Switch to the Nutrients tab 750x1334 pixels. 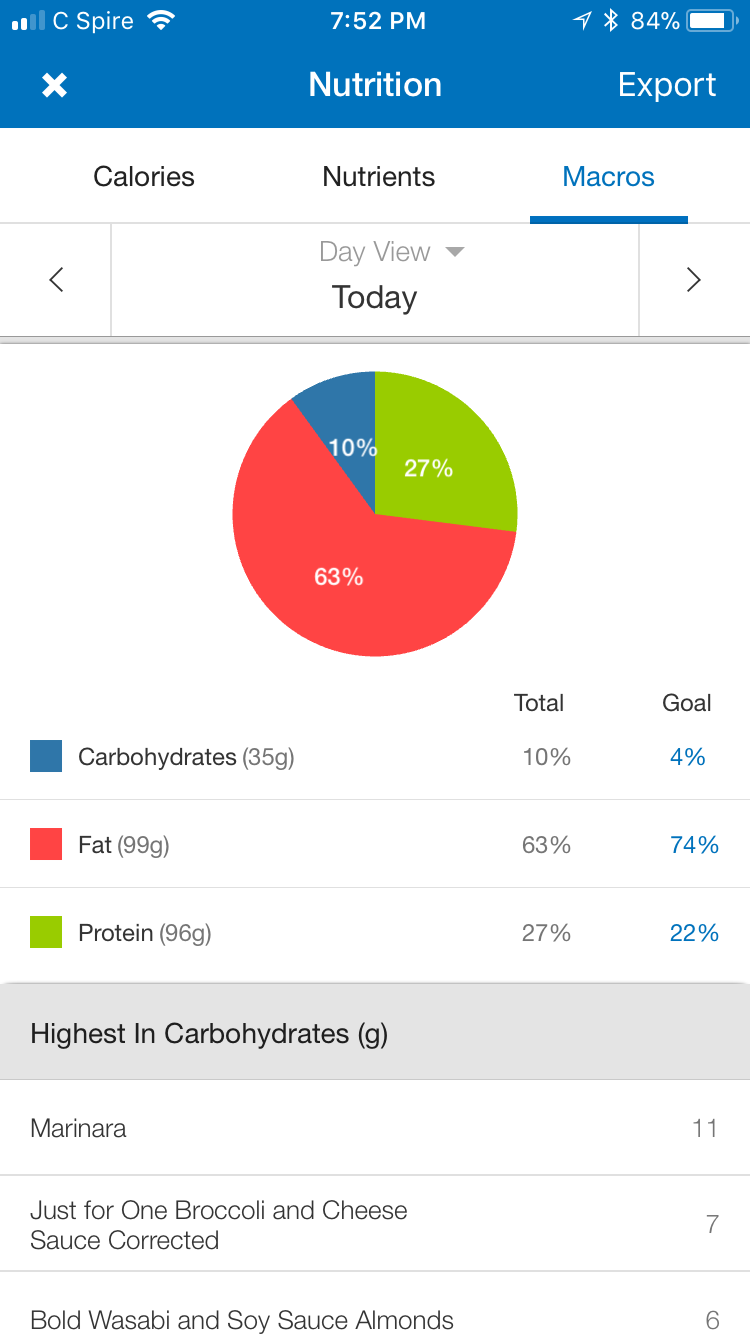click(x=378, y=177)
